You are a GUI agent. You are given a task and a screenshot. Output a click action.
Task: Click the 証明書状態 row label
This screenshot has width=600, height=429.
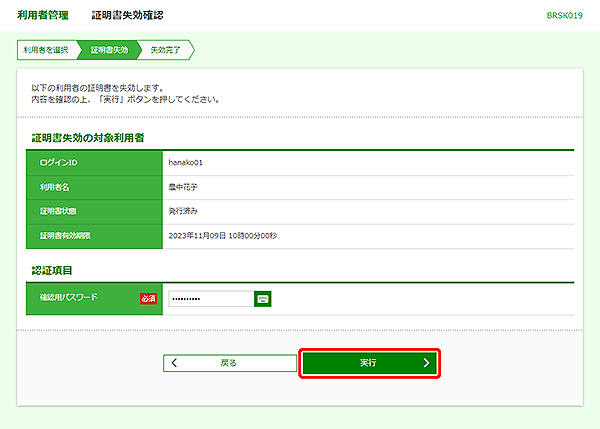[58, 211]
